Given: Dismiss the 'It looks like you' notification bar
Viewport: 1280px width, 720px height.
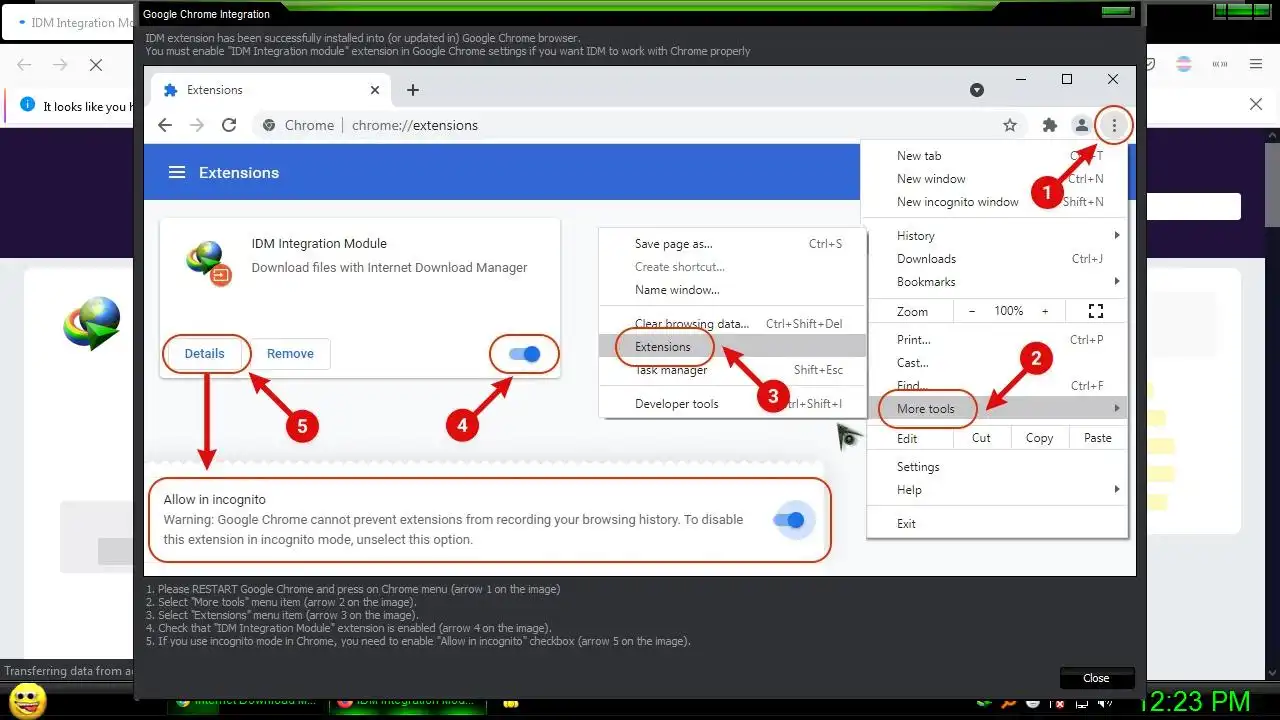Looking at the screenshot, I should coord(1256,104).
